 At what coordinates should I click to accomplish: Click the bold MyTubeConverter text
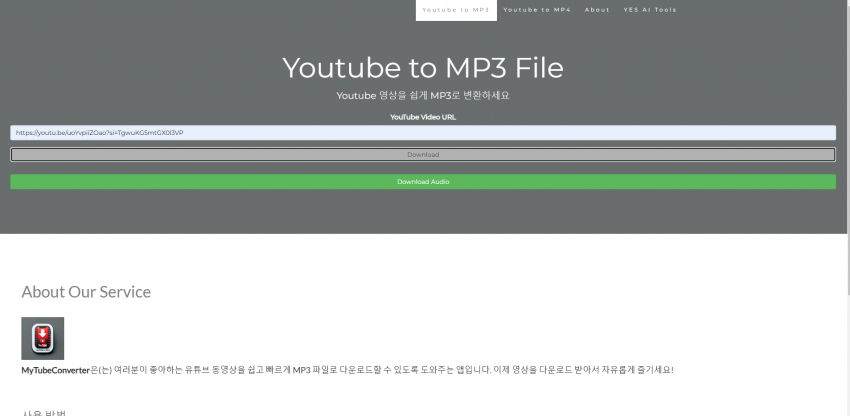pyautogui.click(x=55, y=370)
